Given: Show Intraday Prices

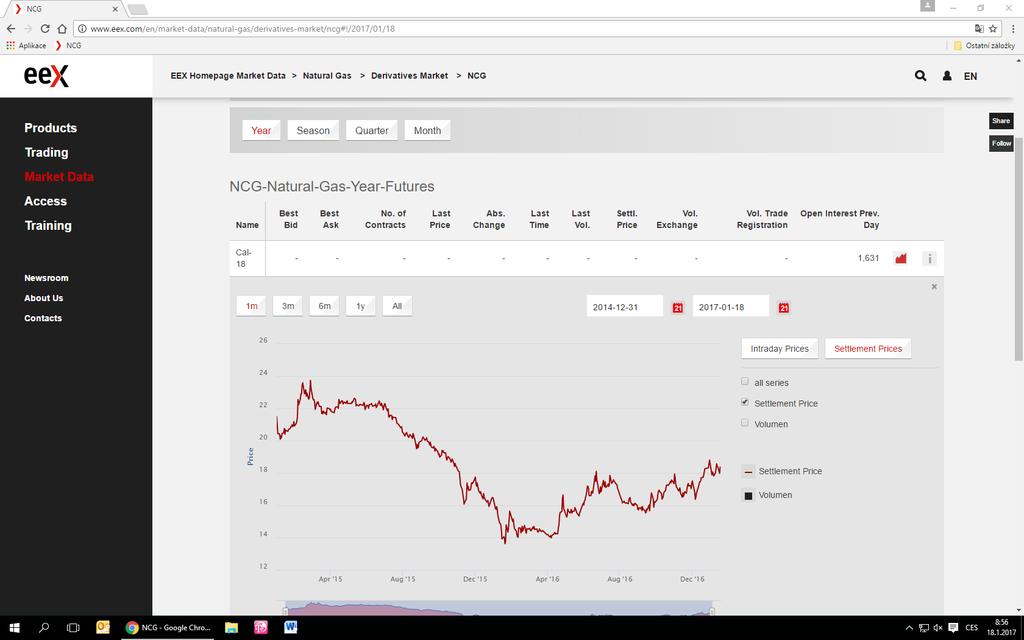Looking at the screenshot, I should [779, 349].
